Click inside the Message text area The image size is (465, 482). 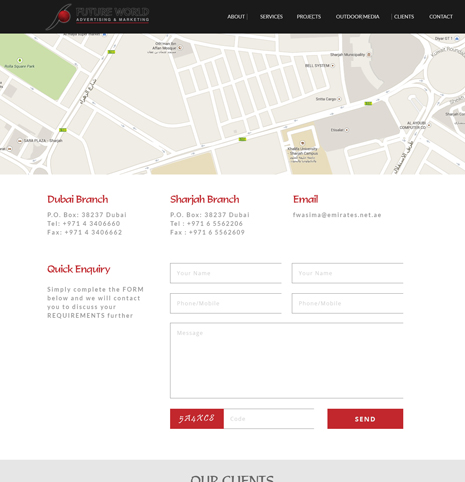[287, 361]
